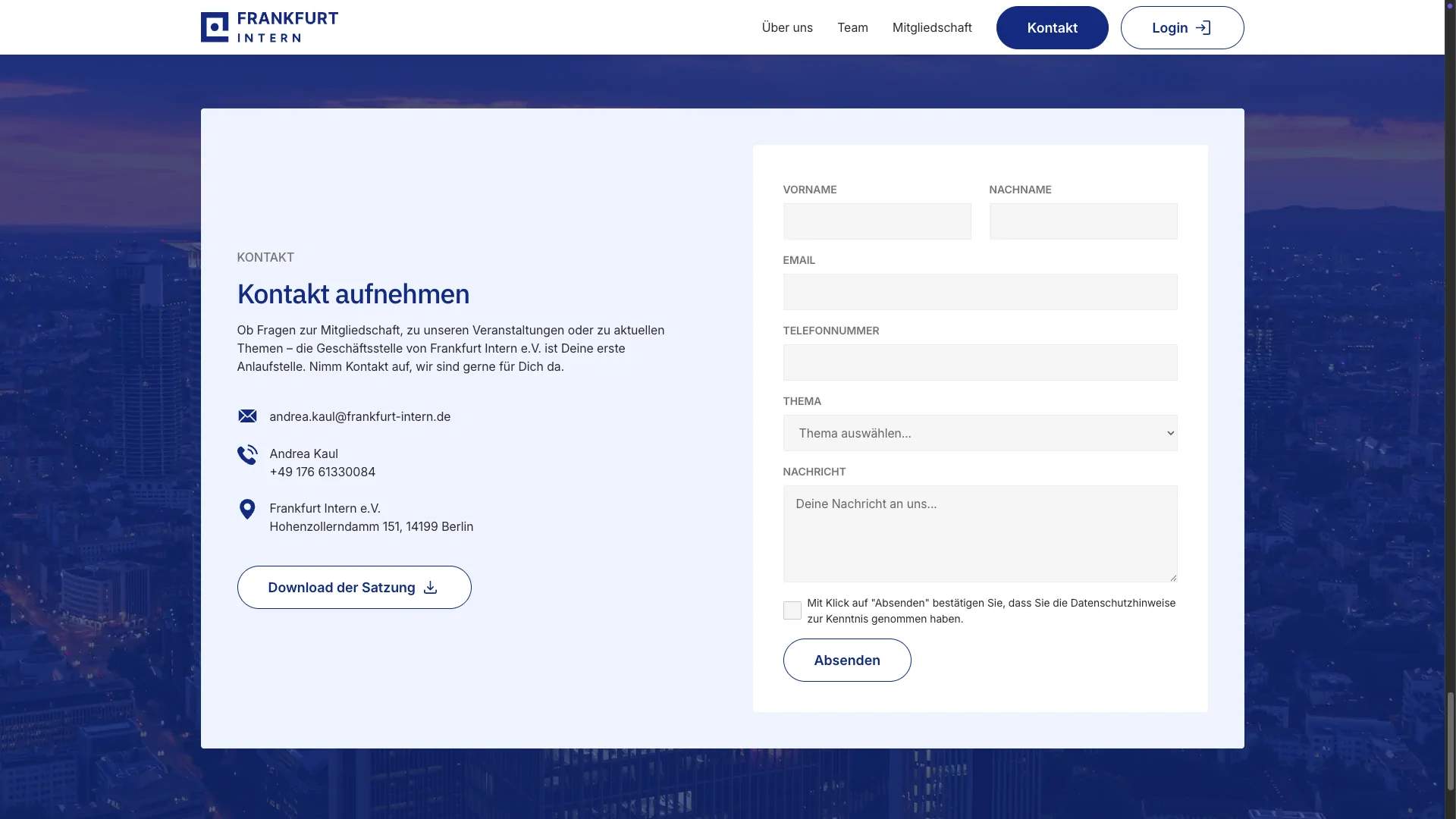This screenshot has width=1456, height=819.
Task: Download der Satzung button
Action: (354, 587)
